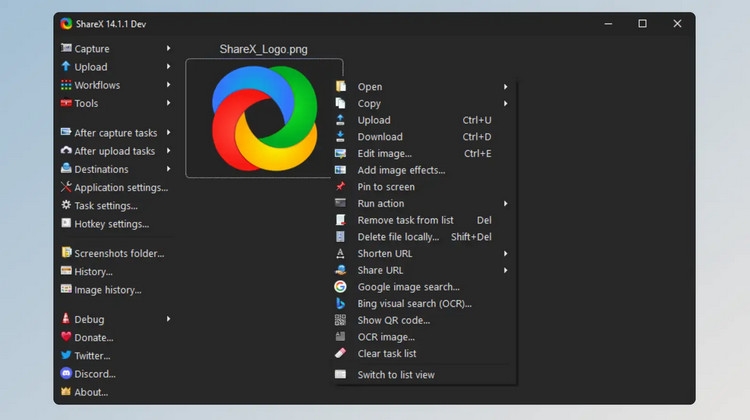Click the Pin to screen pushpin icon

[340, 186]
